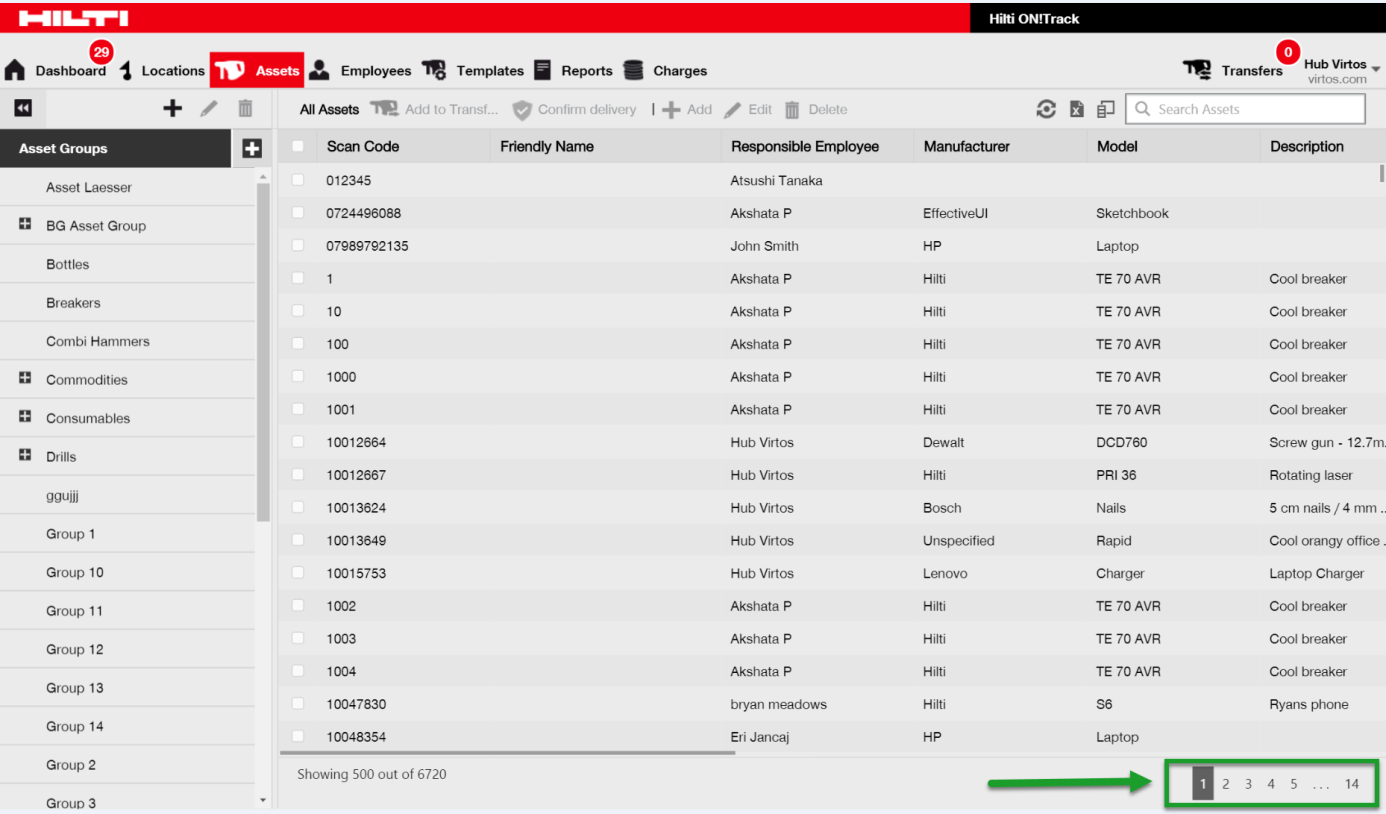Toggle the select-all checkbox in the header row
The image size is (1386, 814).
click(x=297, y=146)
